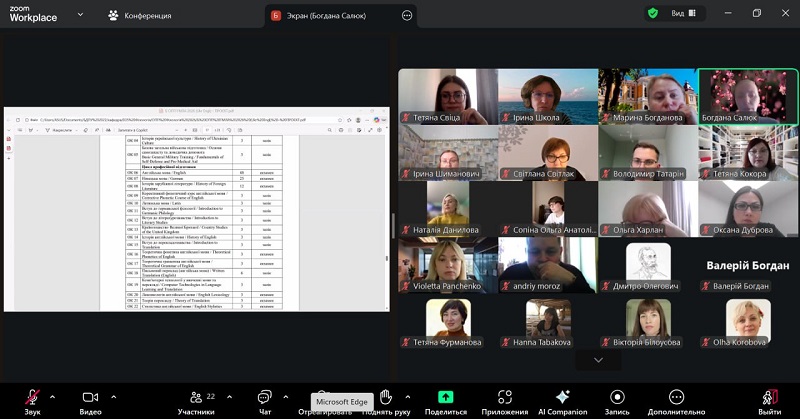The width and height of the screenshot is (800, 419).
Task: Start recording with Запись button
Action: [x=617, y=401]
